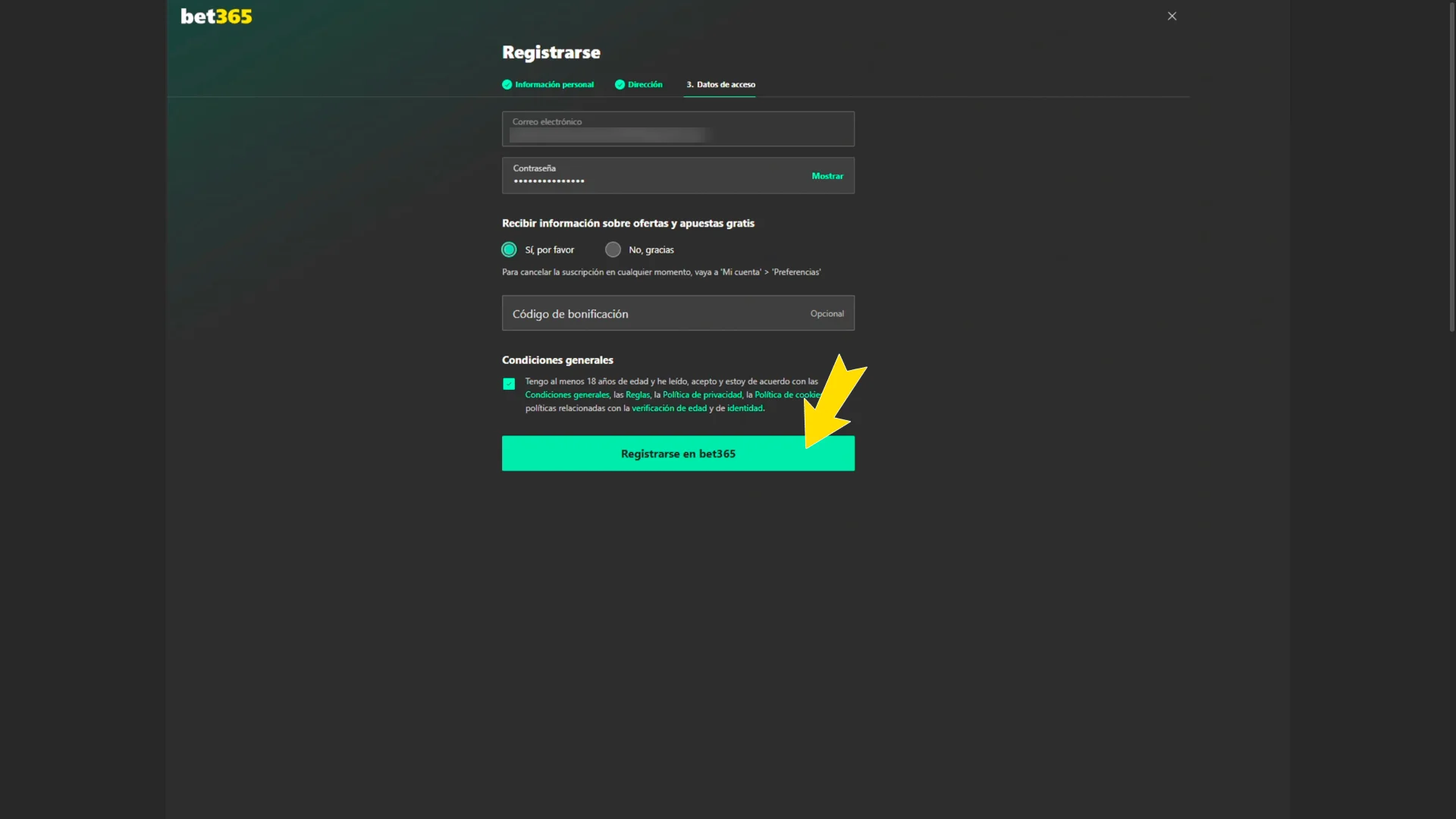Switch to the Información personal step
Image resolution: width=1456 pixels, height=819 pixels.
coord(554,84)
